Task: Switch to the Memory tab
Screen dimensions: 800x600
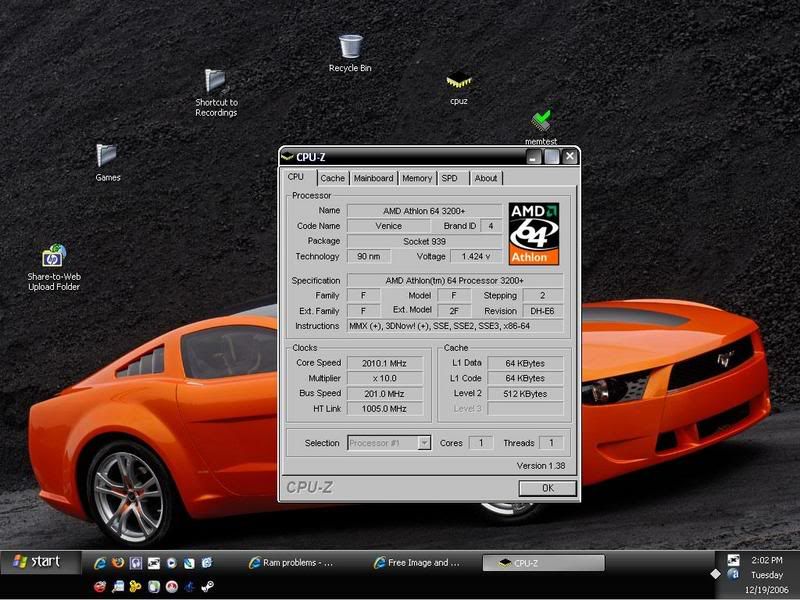Action: pos(416,178)
